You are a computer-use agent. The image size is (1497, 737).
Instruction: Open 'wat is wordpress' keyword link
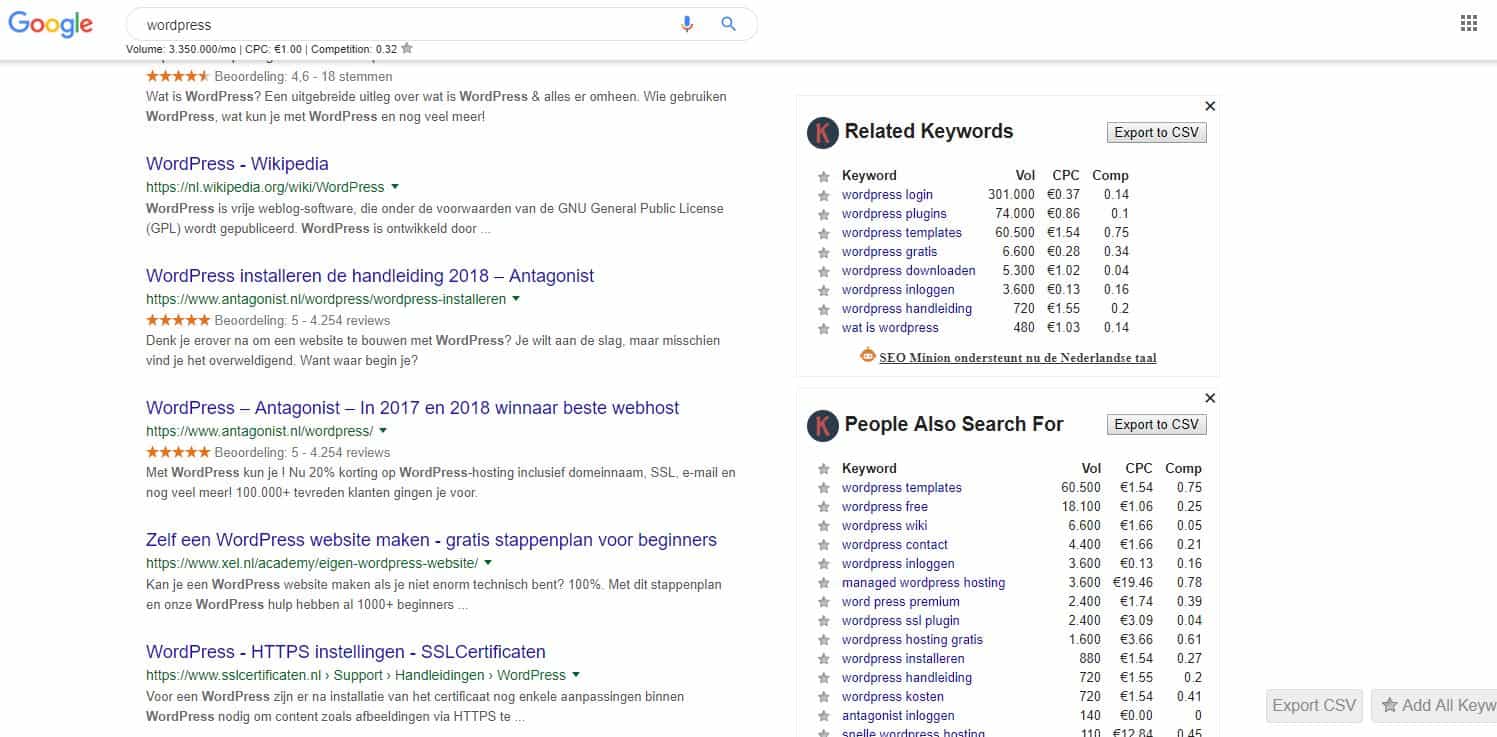click(x=890, y=328)
